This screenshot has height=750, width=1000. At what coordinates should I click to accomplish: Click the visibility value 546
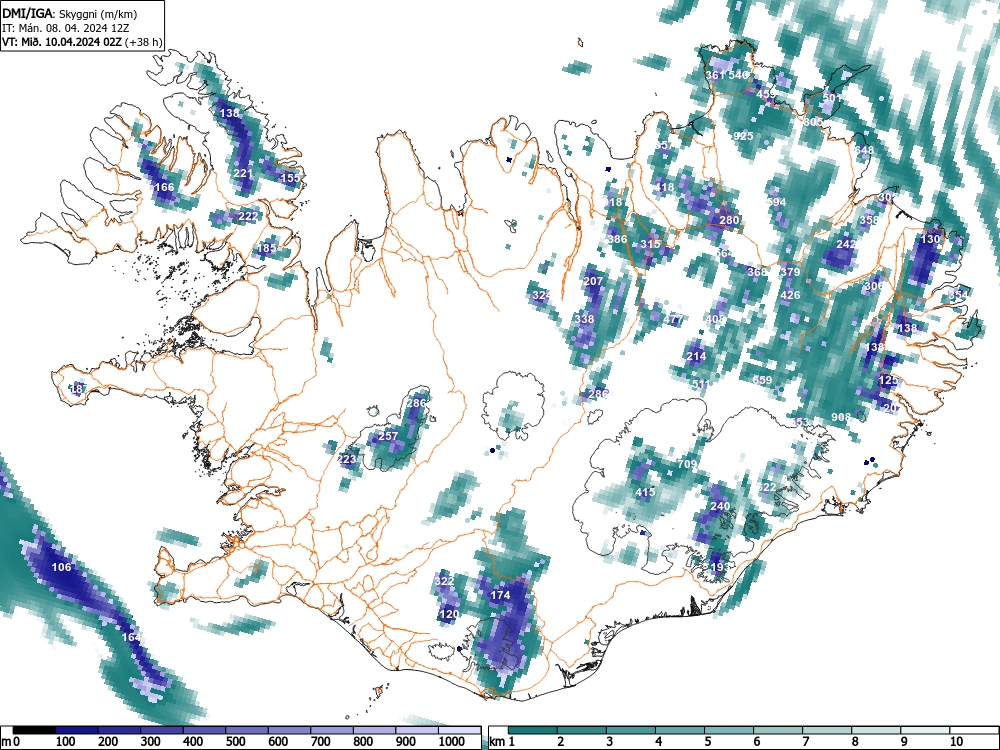(x=738, y=75)
